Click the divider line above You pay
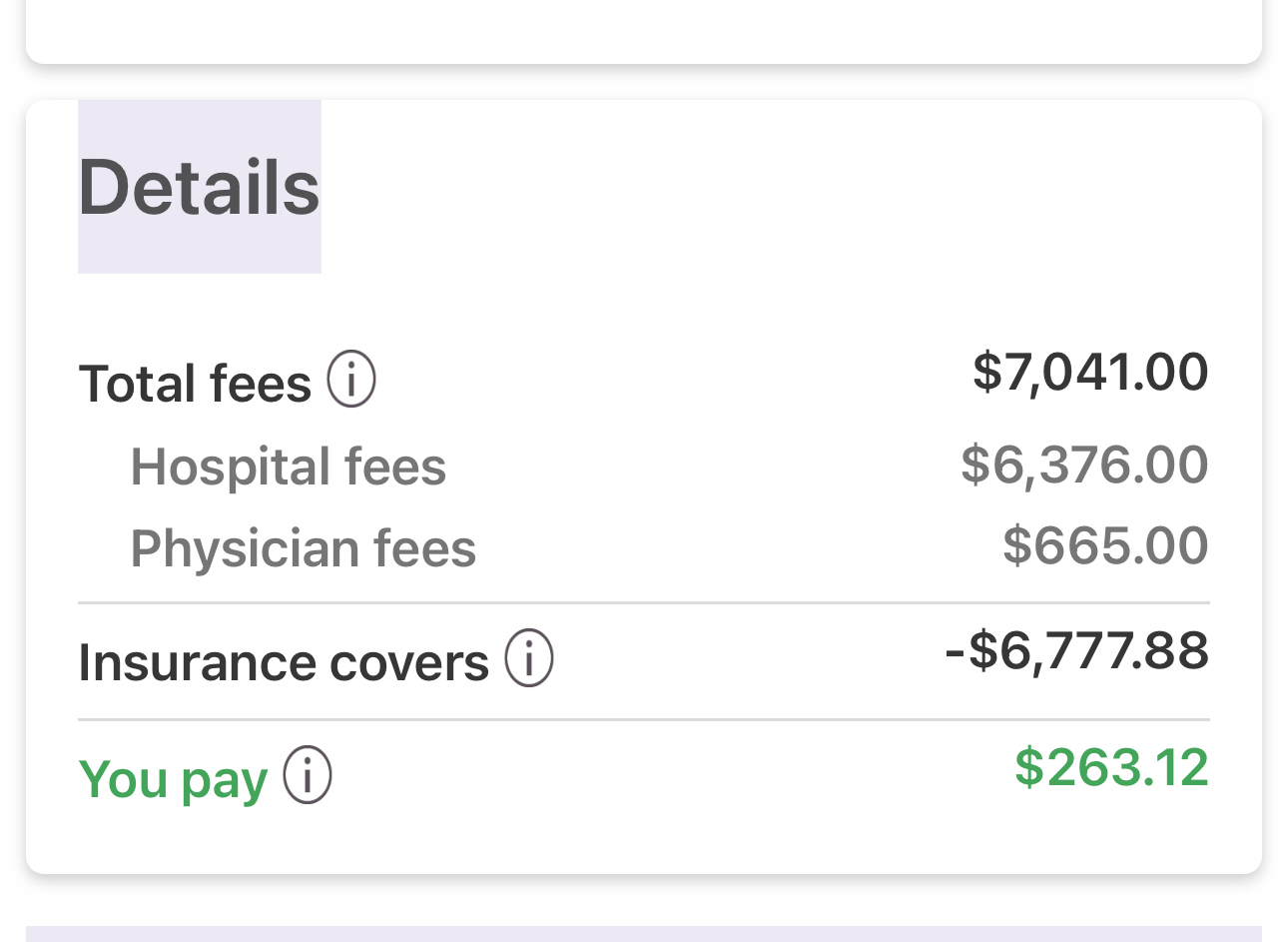The image size is (1288, 942). point(644,719)
